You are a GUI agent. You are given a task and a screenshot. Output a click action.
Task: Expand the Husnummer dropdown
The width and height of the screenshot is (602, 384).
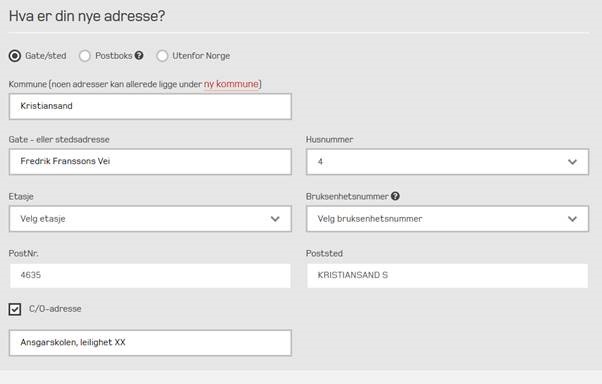pyautogui.click(x=447, y=162)
